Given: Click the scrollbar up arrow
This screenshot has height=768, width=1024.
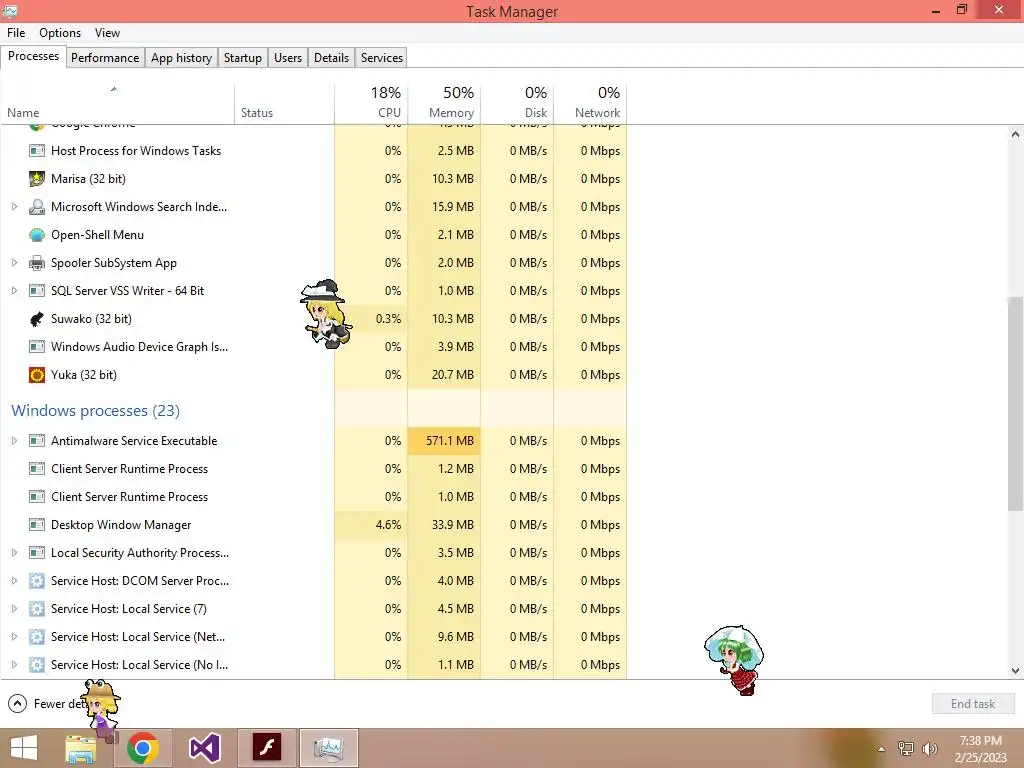Looking at the screenshot, I should click(x=1015, y=134).
